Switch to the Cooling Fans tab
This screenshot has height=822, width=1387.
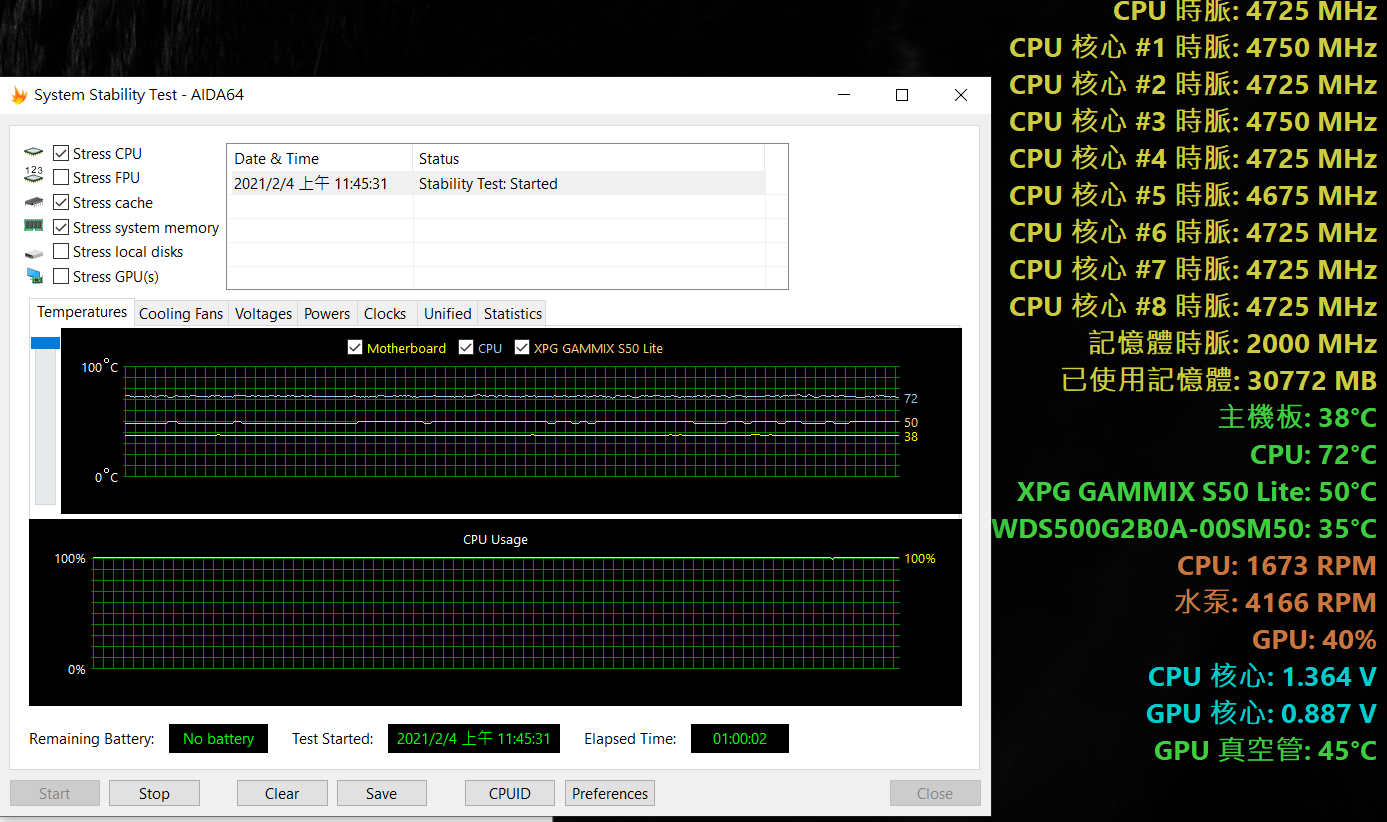click(x=181, y=314)
